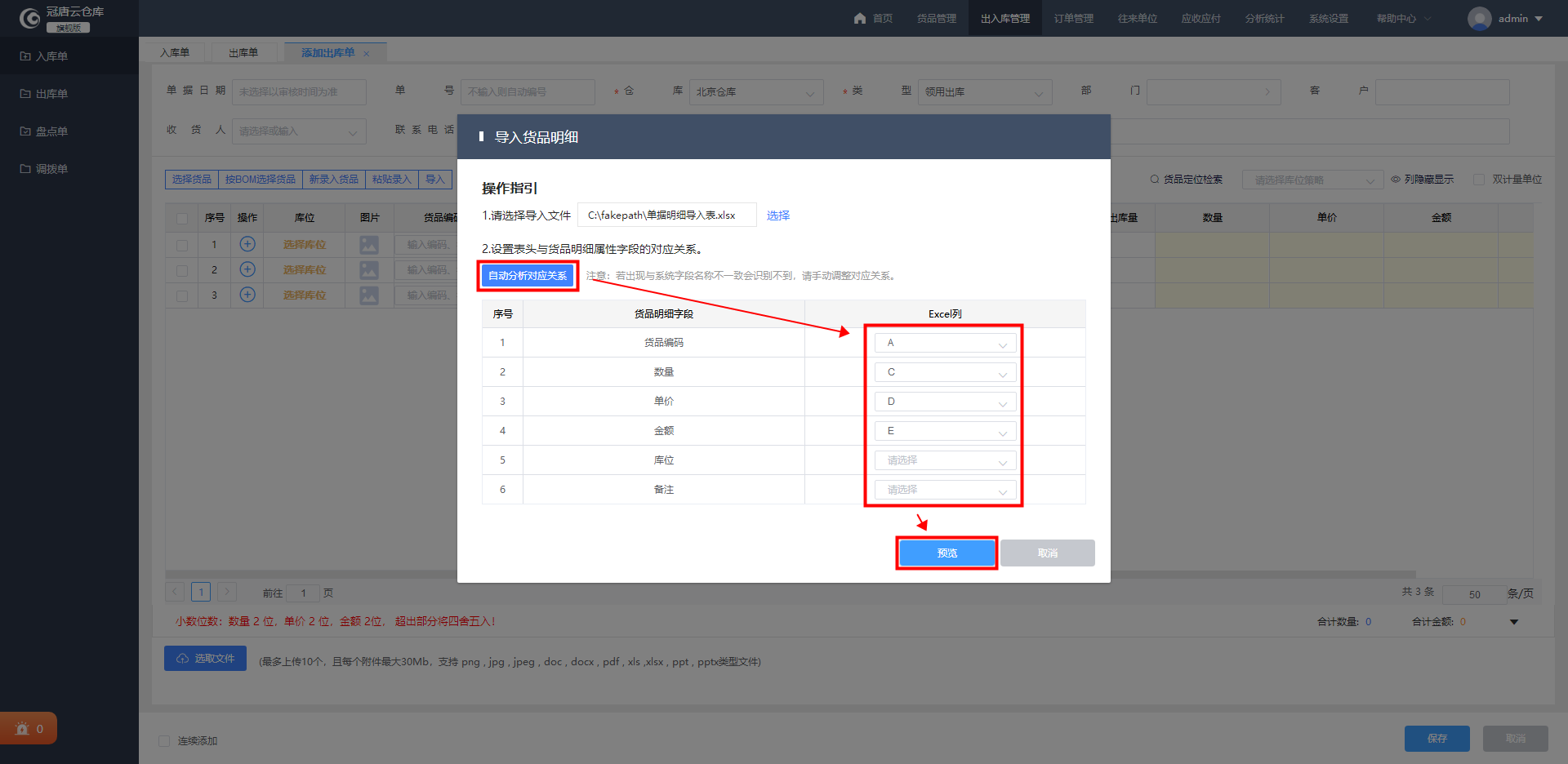Click the 出库单 sidebar icon
Viewport: 1568px width, 764px height.
[x=25, y=94]
